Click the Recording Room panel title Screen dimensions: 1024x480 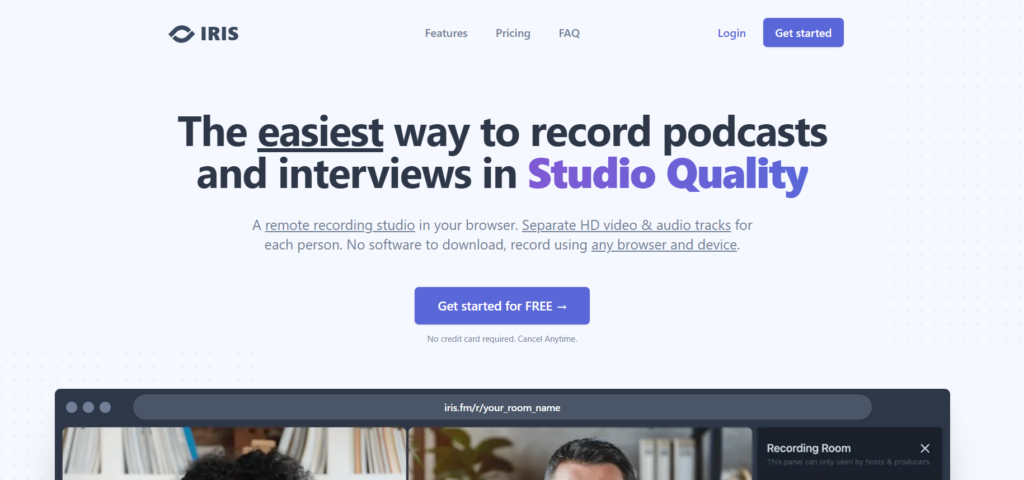click(808, 448)
